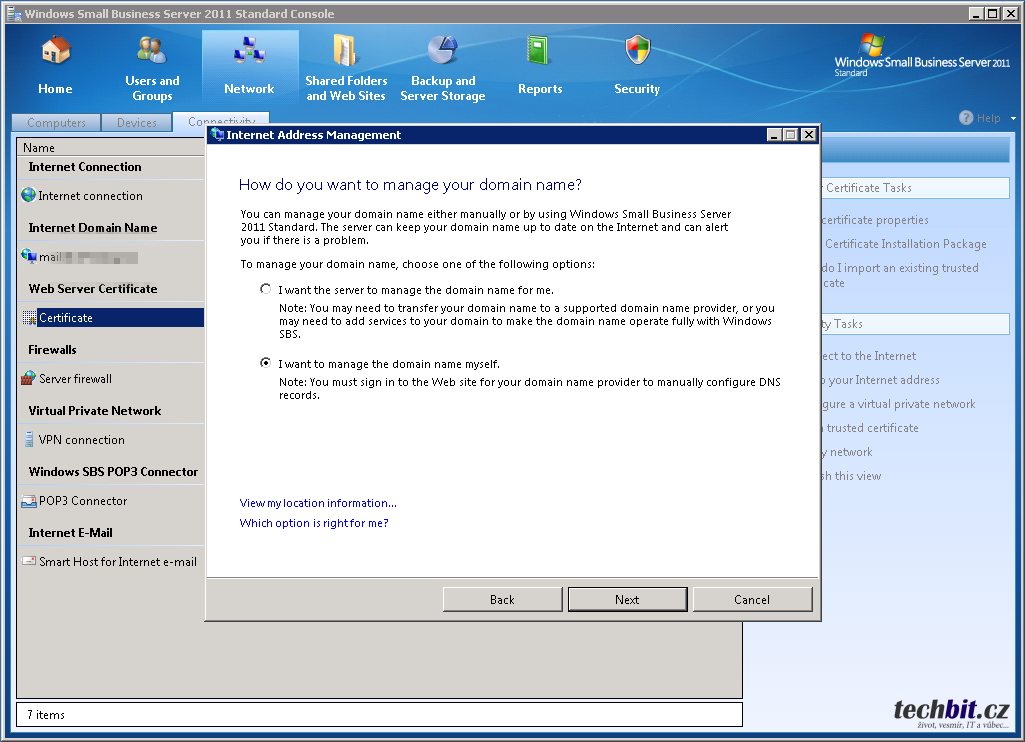Open Shared Folders and Web Sites icon
The height and width of the screenshot is (742, 1025).
click(345, 49)
